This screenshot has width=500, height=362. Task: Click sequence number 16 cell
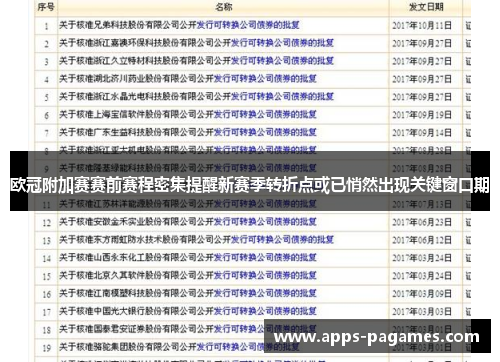pyautogui.click(x=46, y=294)
